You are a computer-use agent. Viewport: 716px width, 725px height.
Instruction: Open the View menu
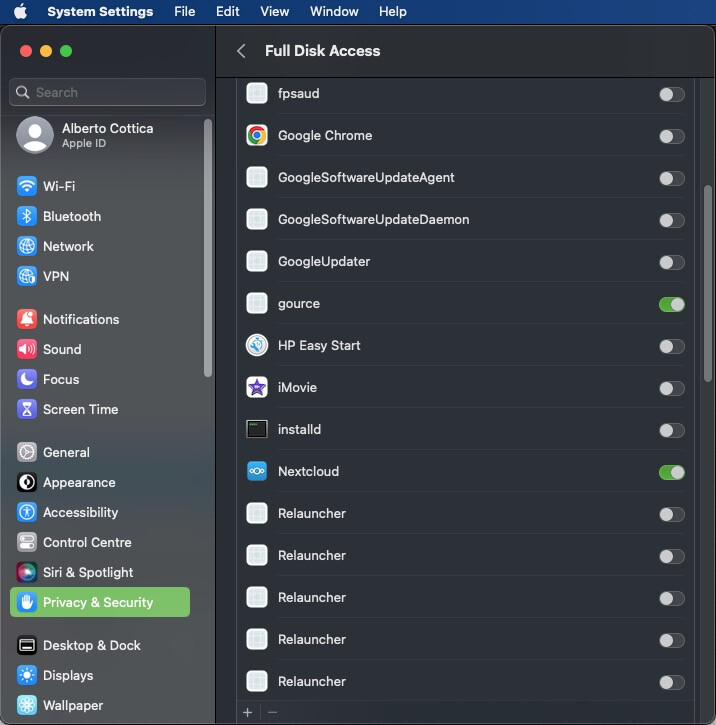274,12
